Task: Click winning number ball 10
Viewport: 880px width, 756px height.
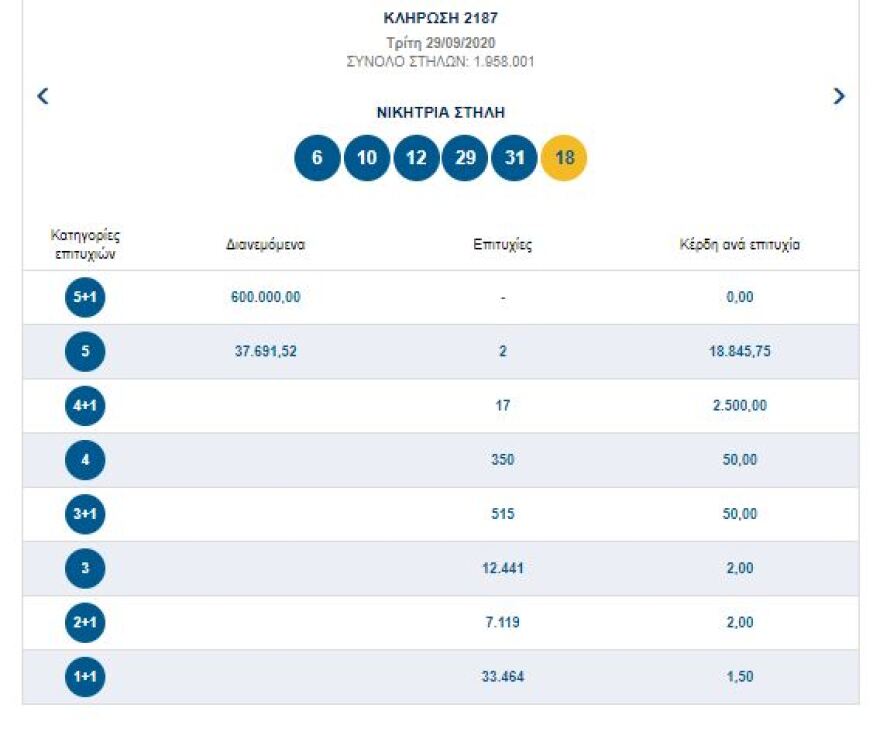Action: [366, 158]
